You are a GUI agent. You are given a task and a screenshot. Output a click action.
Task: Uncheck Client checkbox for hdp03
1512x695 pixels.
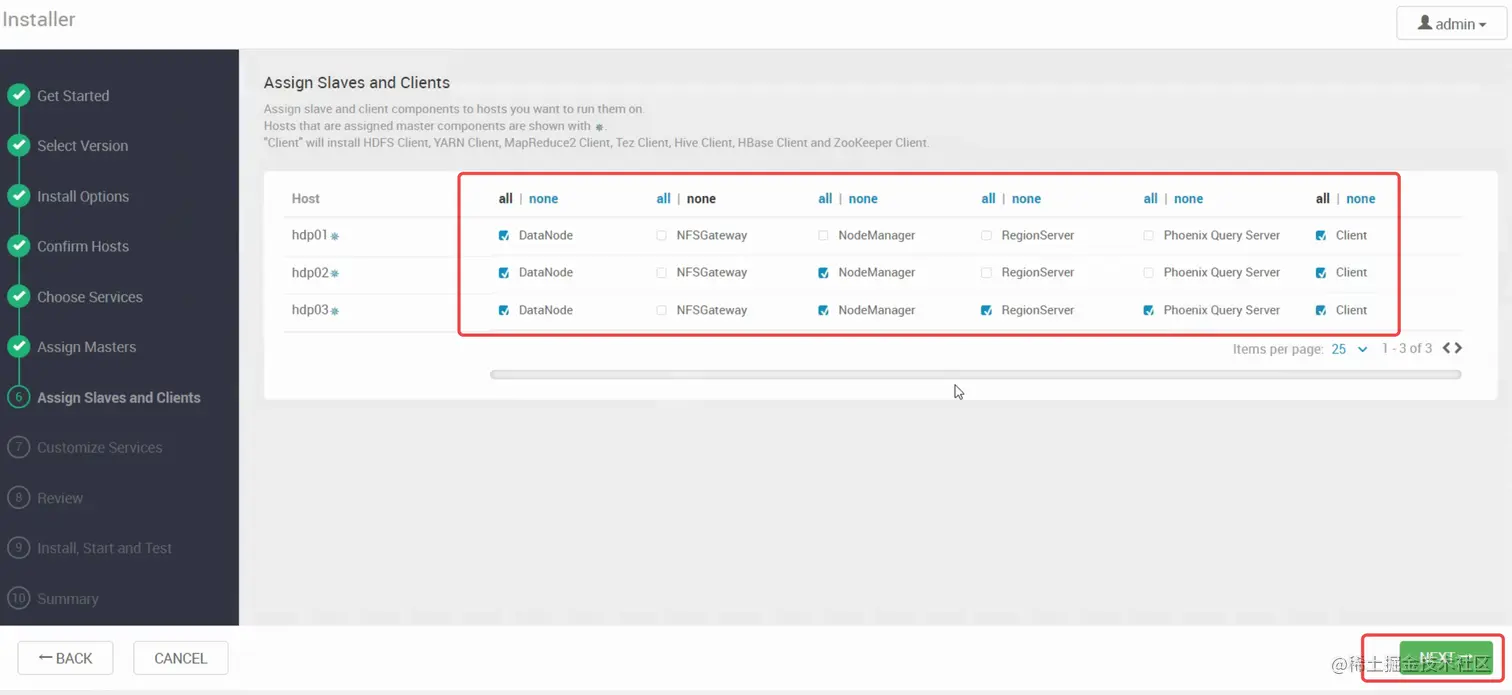(1321, 311)
